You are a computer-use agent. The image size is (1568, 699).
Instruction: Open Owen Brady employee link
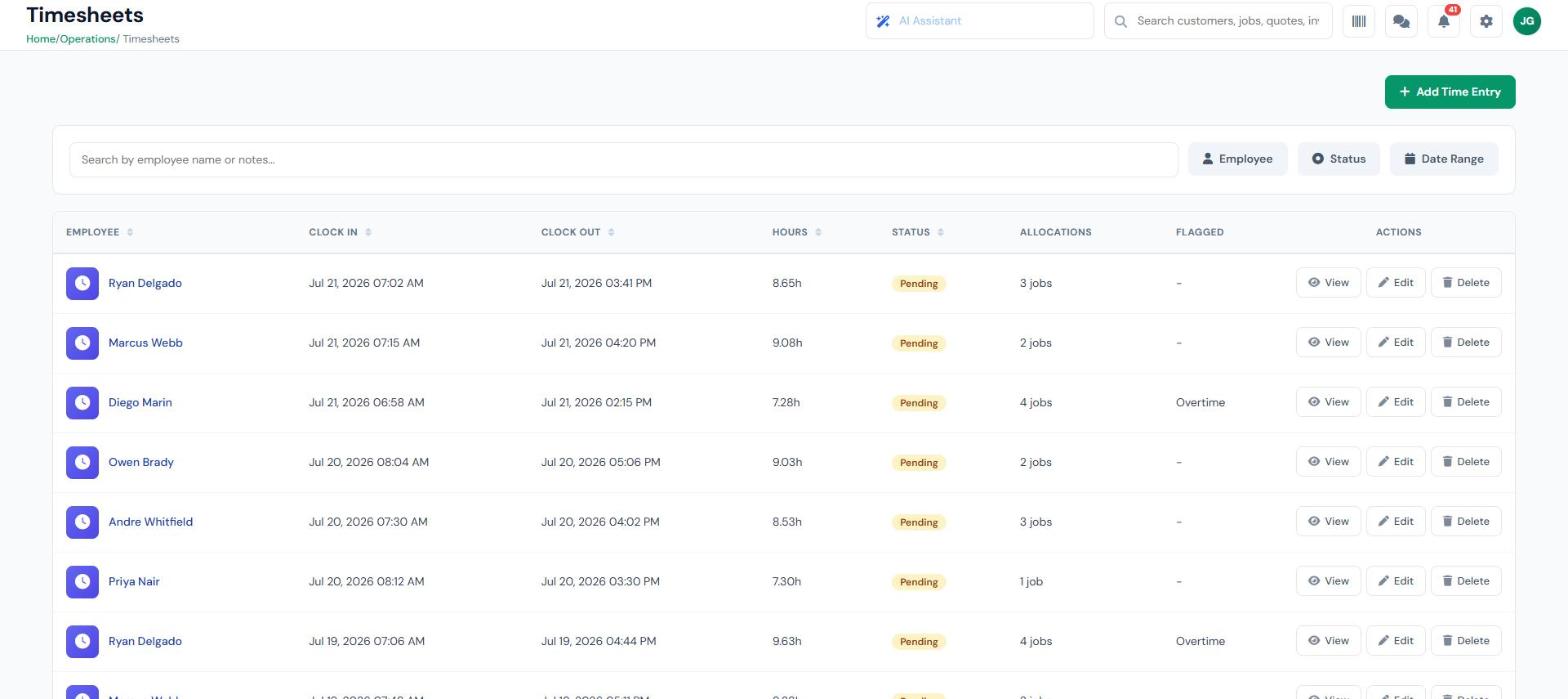(x=141, y=462)
